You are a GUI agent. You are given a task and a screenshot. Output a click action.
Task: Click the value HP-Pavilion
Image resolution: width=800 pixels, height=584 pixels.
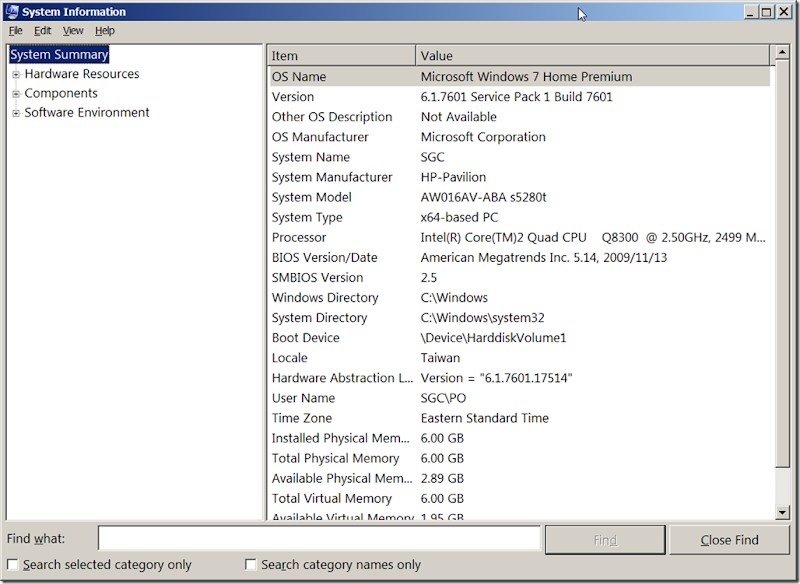tap(453, 177)
